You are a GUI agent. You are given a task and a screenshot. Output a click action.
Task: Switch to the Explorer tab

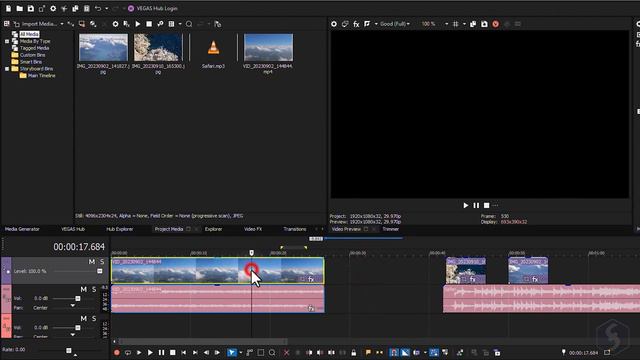point(213,229)
